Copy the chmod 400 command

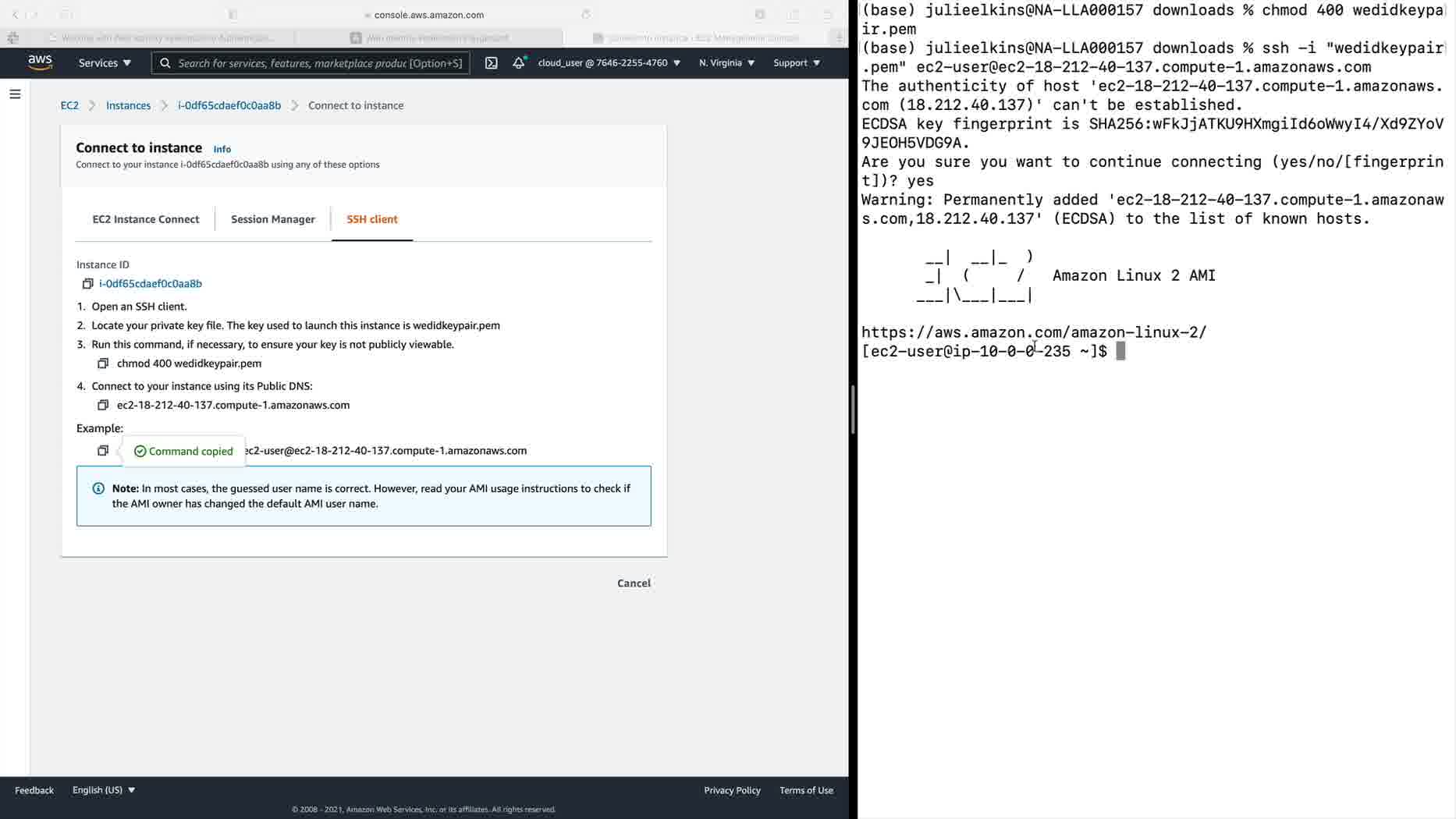[x=102, y=363]
